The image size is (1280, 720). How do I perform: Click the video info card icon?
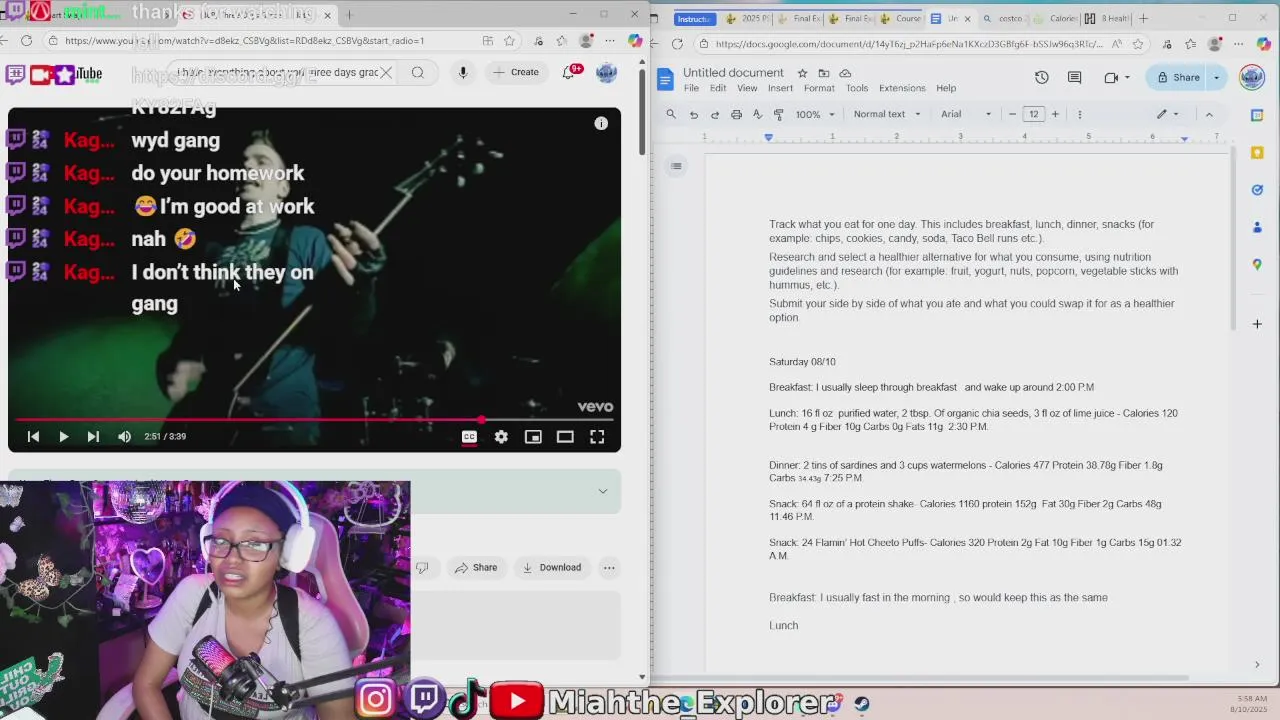[x=601, y=123]
